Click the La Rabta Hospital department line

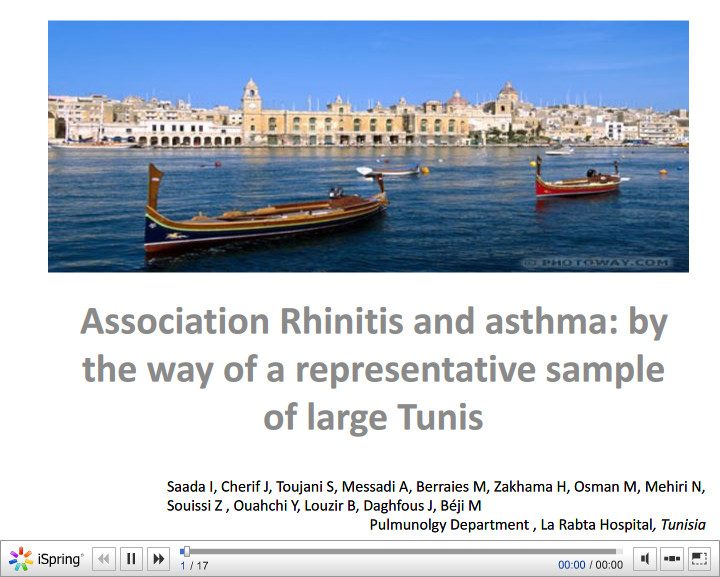point(537,524)
